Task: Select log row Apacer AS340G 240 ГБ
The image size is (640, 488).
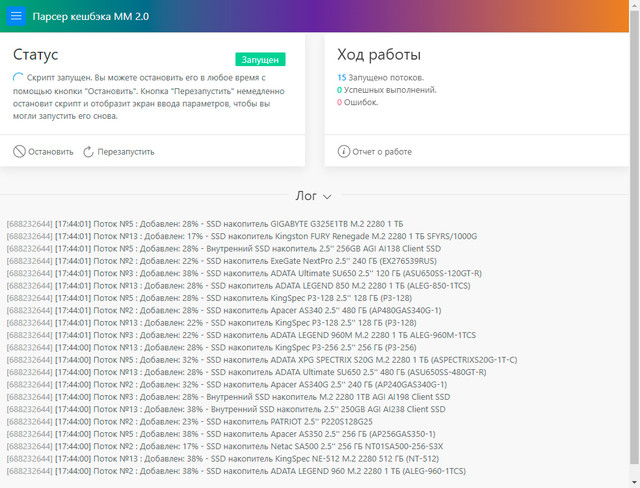Action: [x=227, y=384]
